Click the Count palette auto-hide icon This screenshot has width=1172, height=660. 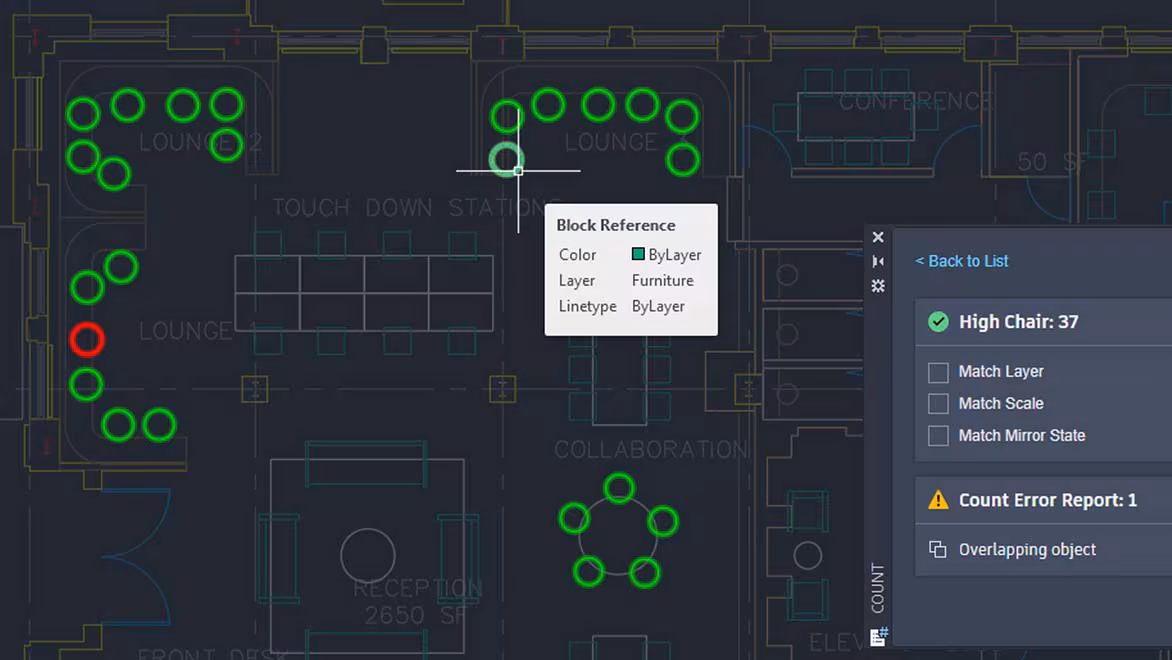[878, 262]
